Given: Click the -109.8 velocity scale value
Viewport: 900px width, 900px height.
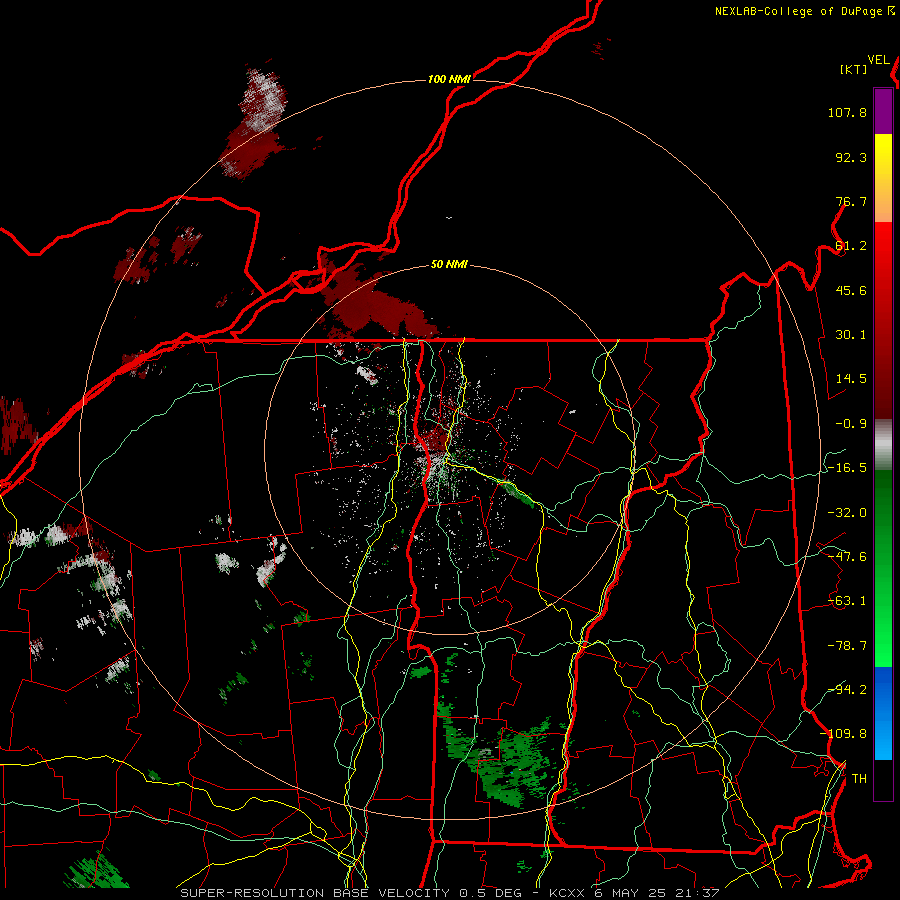Looking at the screenshot, I should 843,734.
